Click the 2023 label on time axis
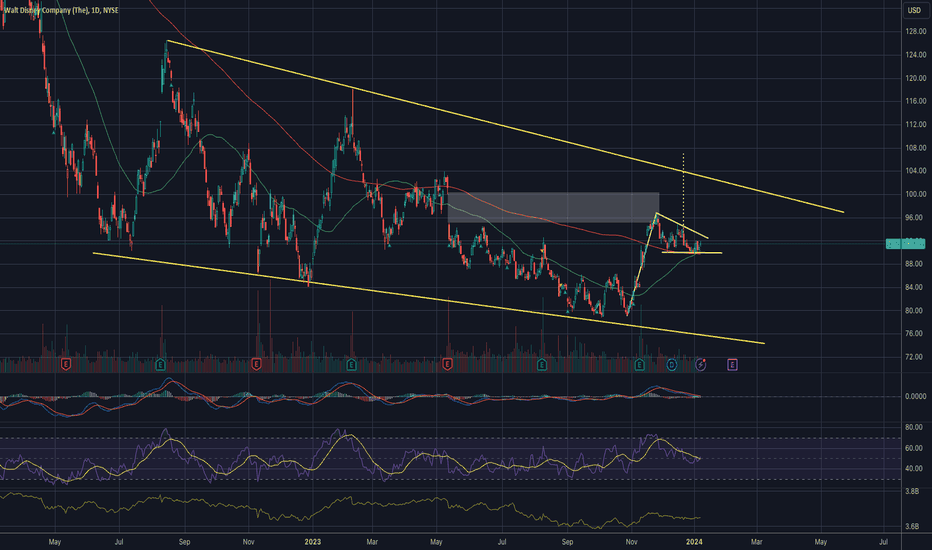 [313, 542]
